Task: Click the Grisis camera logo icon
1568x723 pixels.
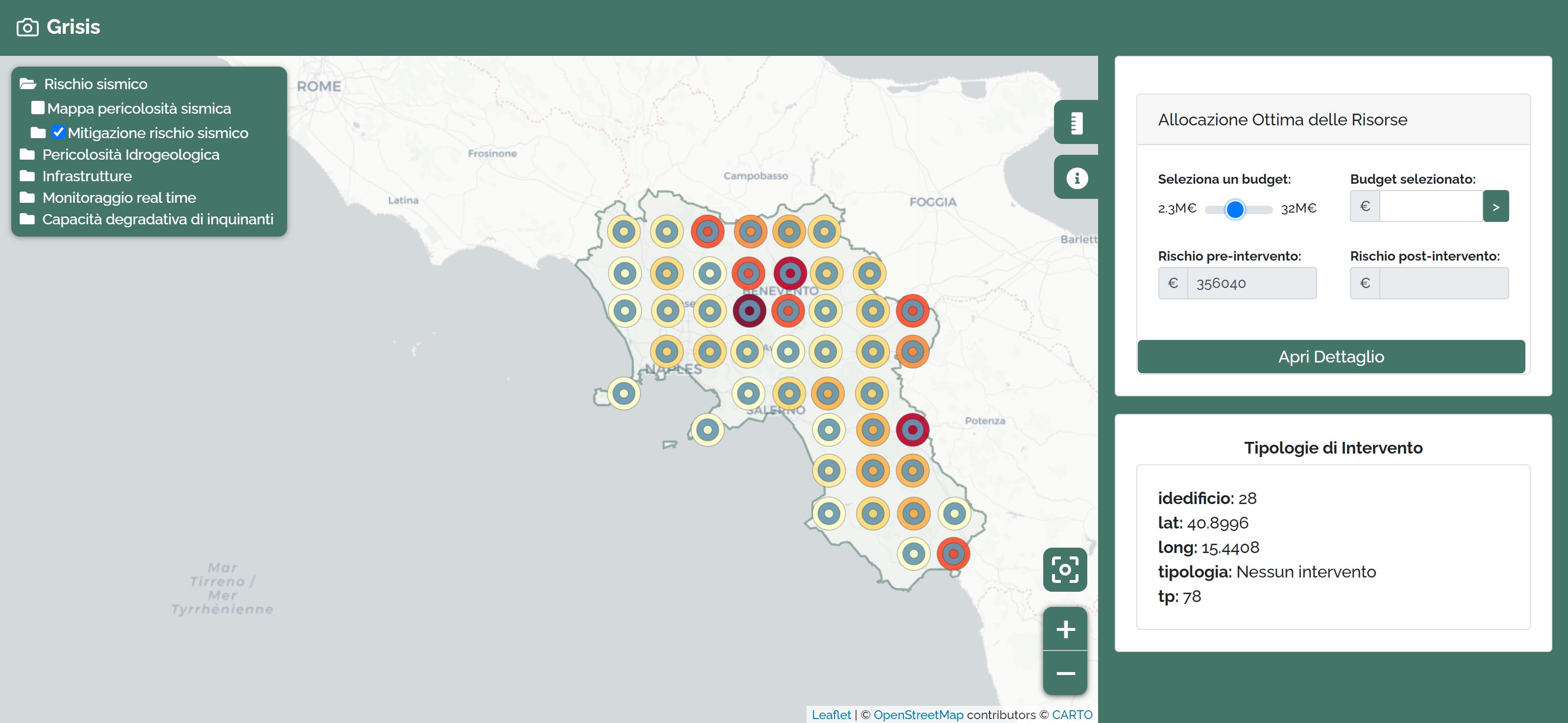Action: click(27, 27)
